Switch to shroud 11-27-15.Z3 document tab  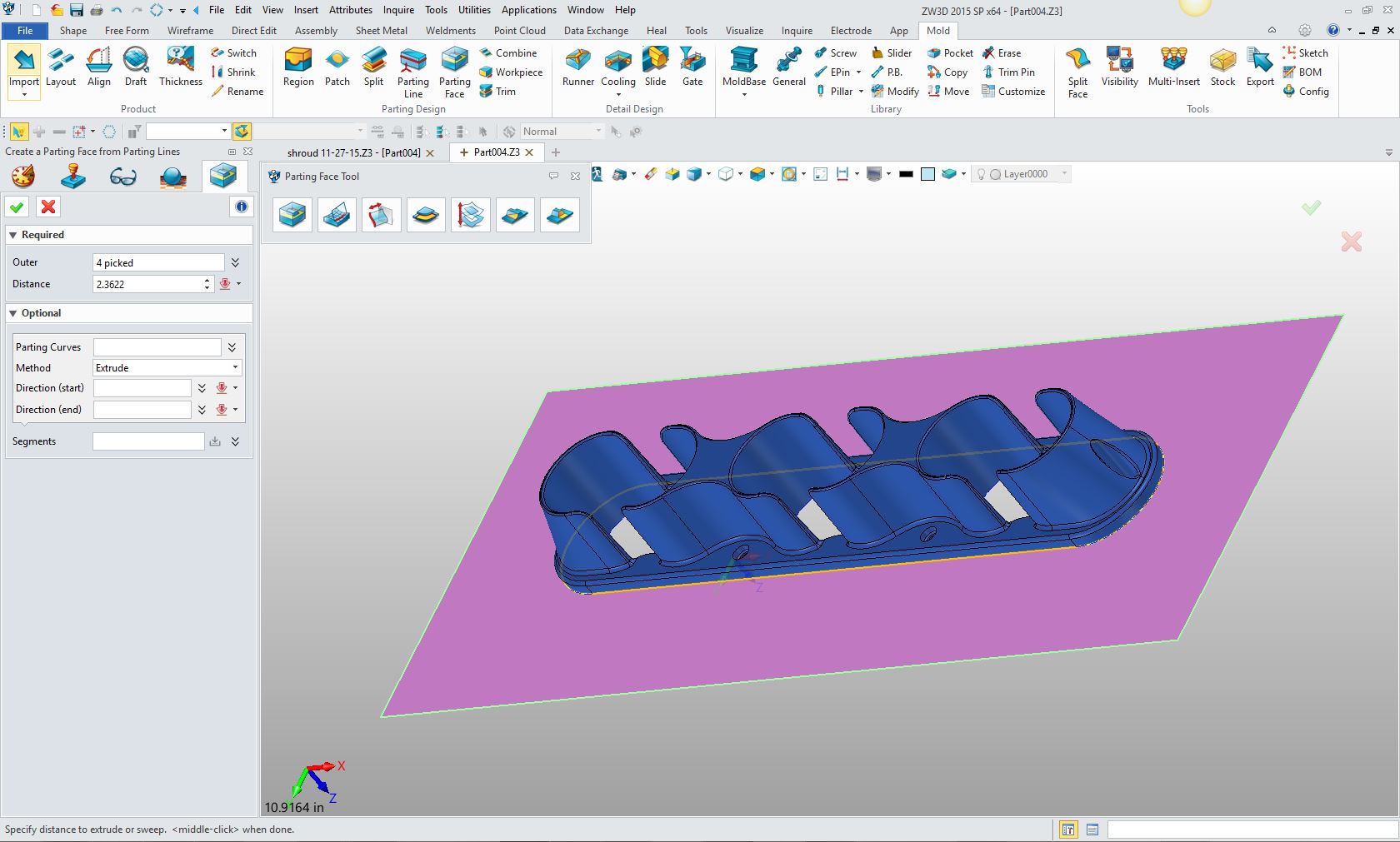(x=353, y=152)
